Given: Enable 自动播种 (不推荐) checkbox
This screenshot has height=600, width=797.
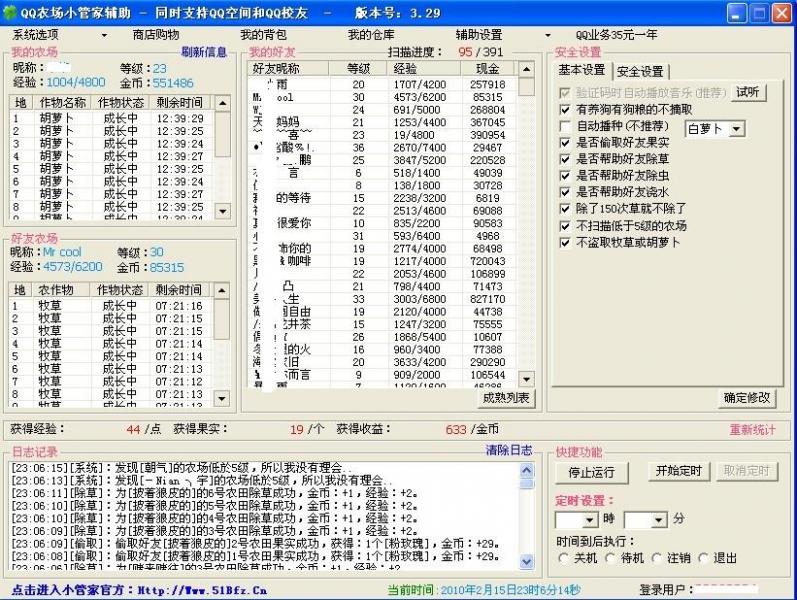Looking at the screenshot, I should pos(565,126).
